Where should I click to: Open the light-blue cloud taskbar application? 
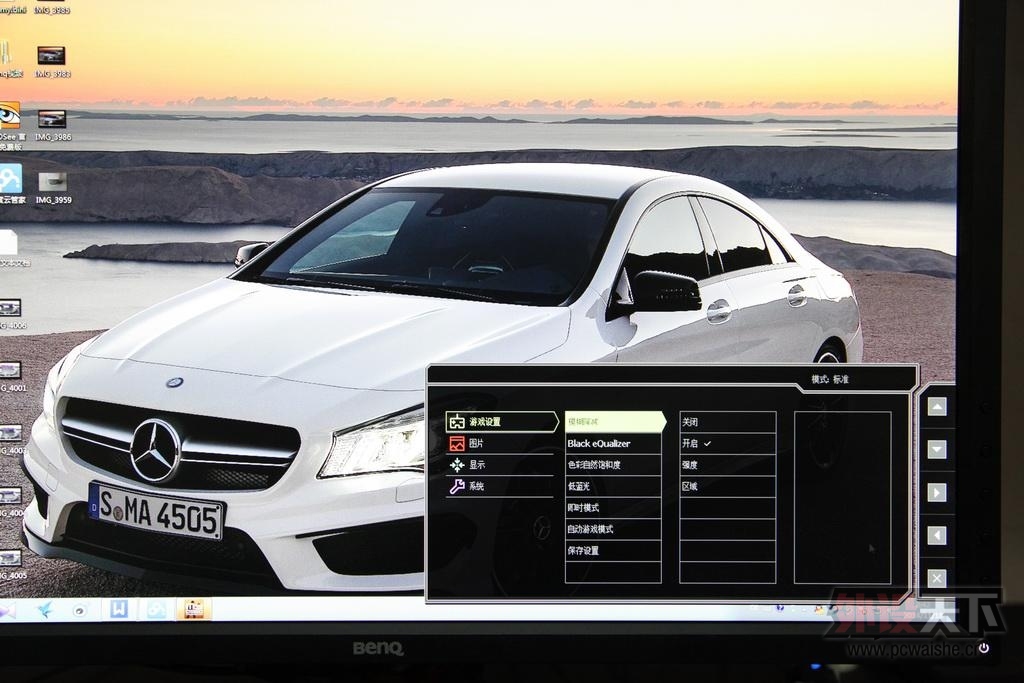pos(156,610)
